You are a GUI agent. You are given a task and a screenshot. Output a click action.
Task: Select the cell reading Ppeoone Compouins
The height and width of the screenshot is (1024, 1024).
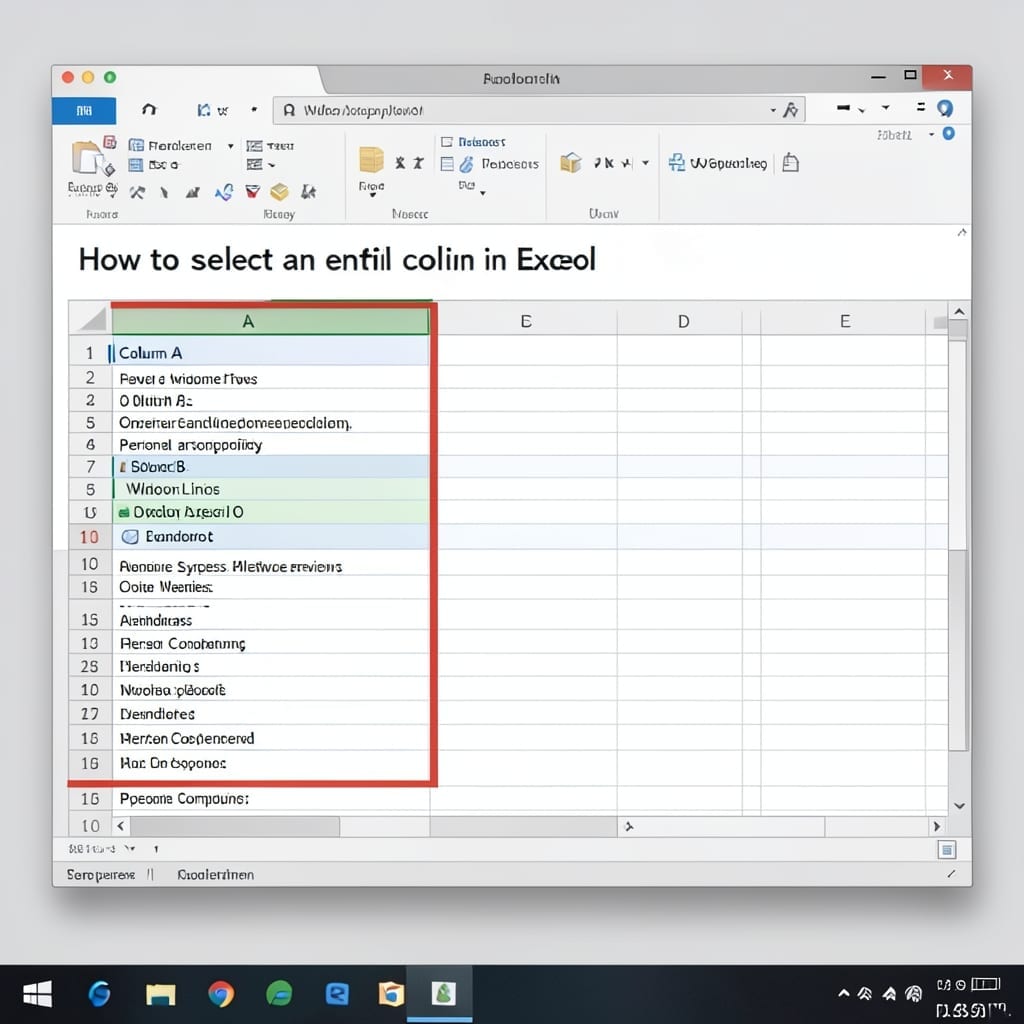[270, 799]
